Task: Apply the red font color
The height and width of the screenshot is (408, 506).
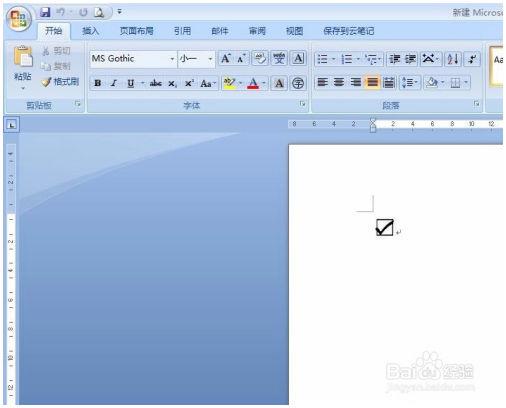Action: tap(253, 83)
